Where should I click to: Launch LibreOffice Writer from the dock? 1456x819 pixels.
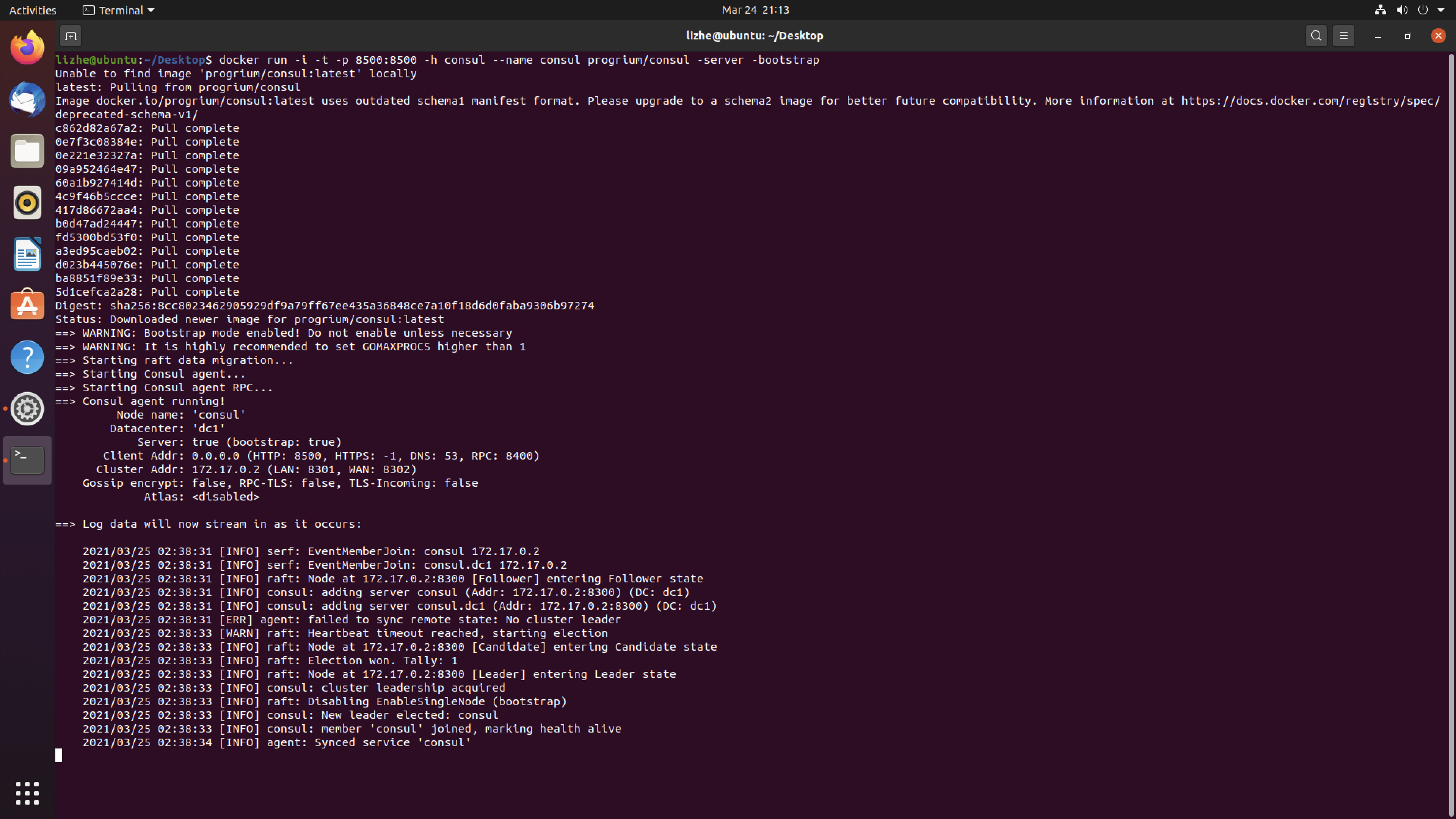[27, 254]
